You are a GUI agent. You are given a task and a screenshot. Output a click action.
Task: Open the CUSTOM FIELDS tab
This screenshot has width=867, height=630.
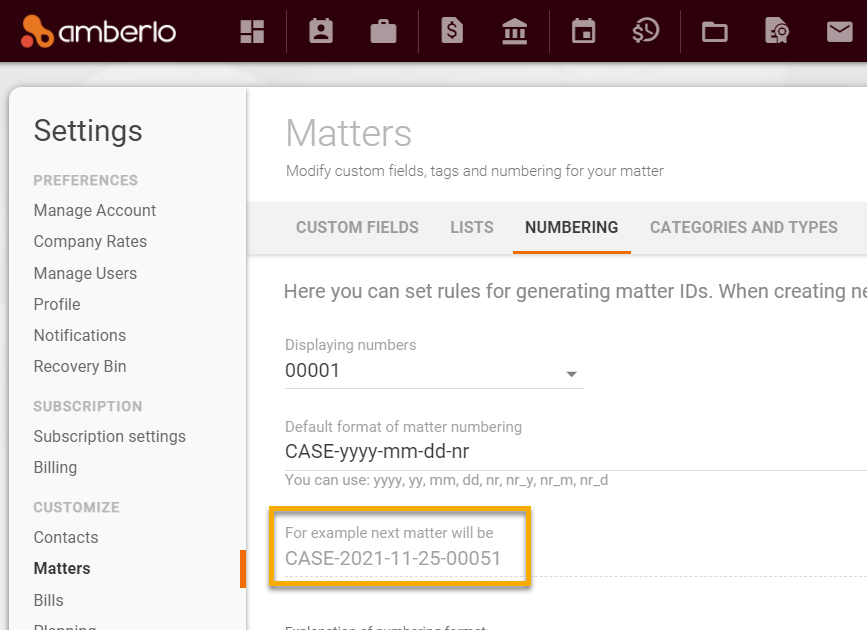point(357,227)
